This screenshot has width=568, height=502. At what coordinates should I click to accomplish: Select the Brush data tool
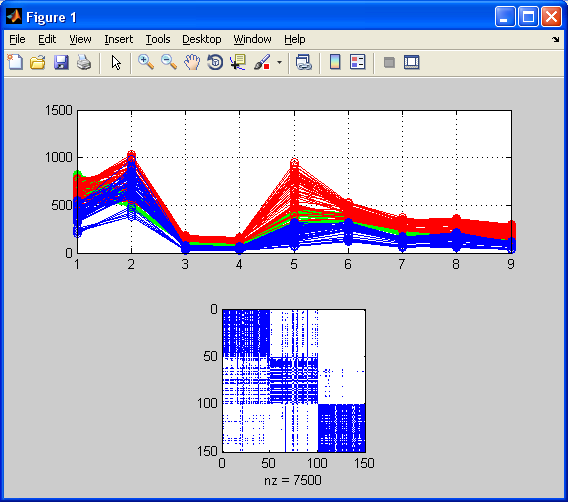click(262, 62)
